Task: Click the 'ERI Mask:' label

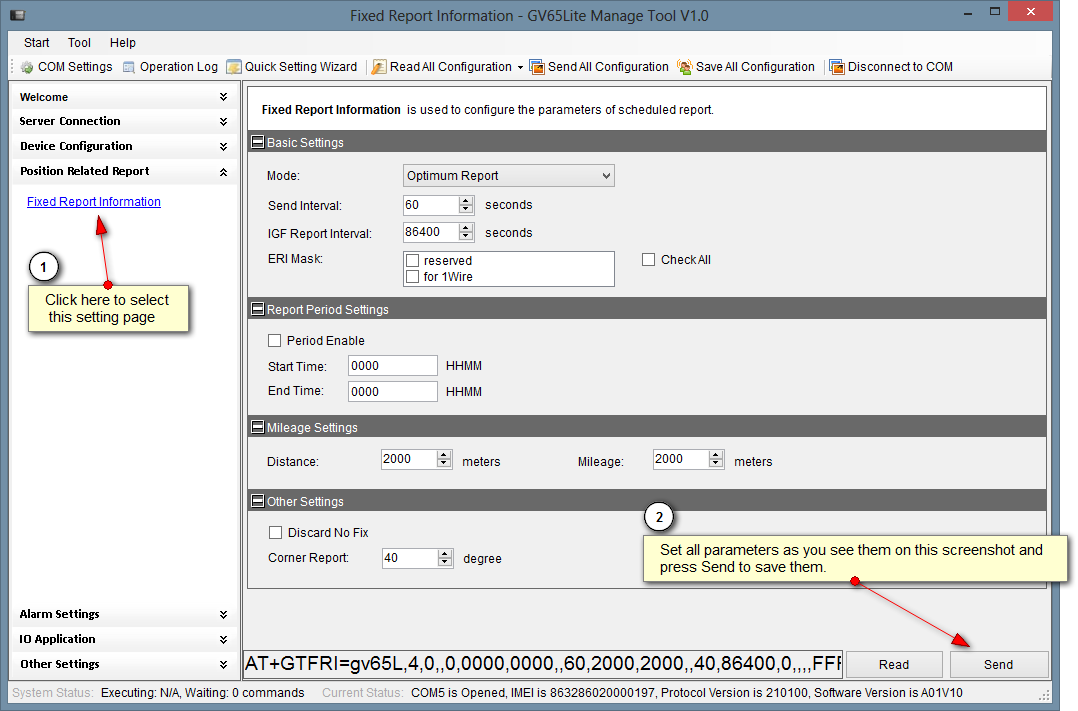Action: coord(295,259)
